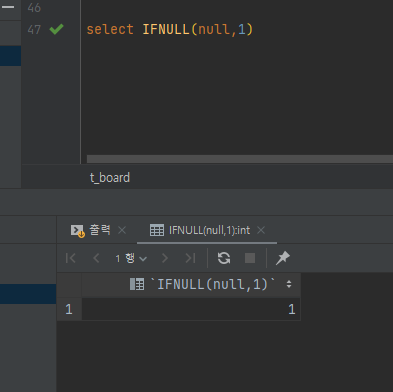393x392 pixels.
Task: Click green checkmark on line 47
Action: [56, 29]
